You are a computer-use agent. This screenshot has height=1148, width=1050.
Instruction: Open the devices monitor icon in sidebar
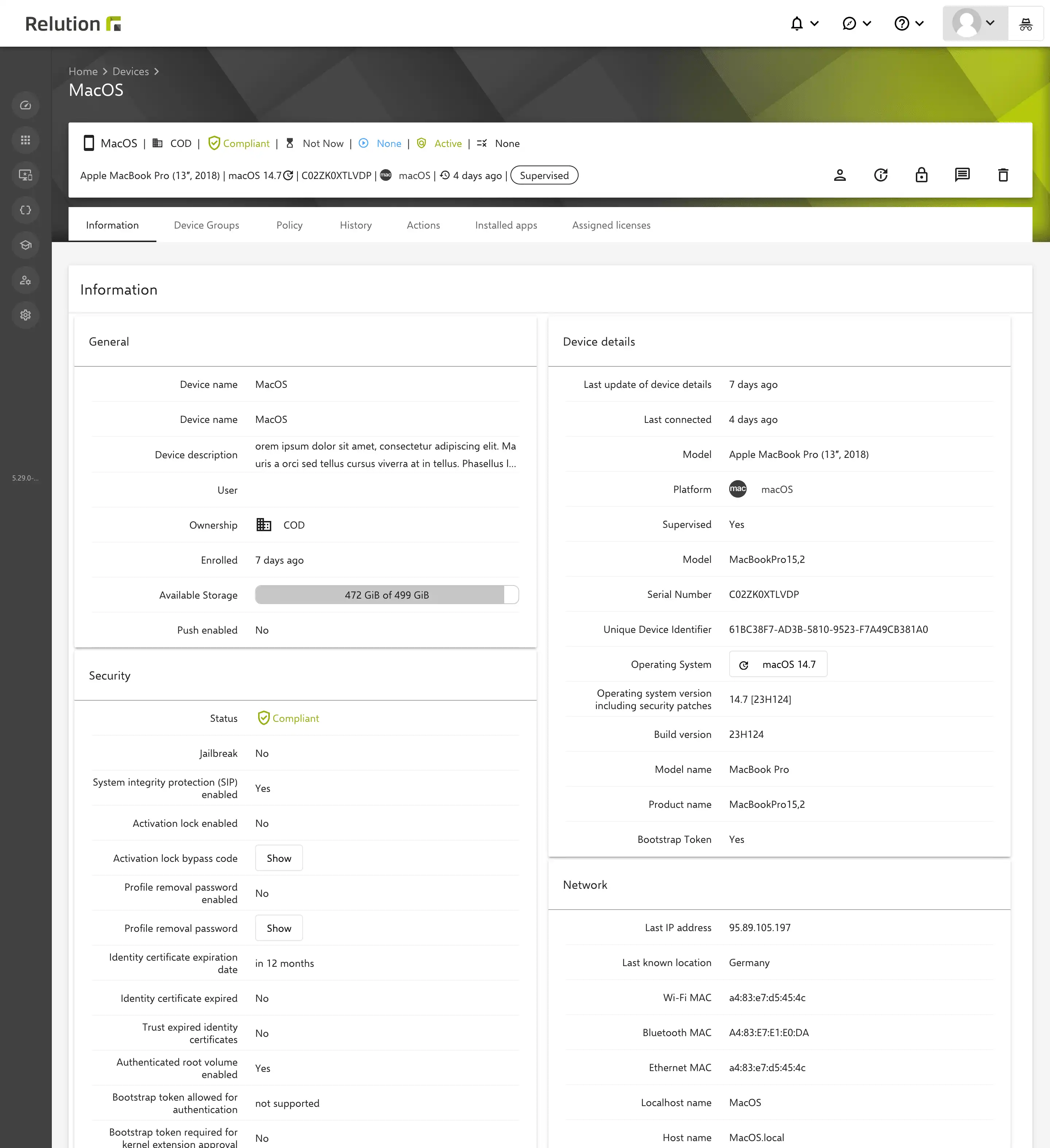coord(26,175)
